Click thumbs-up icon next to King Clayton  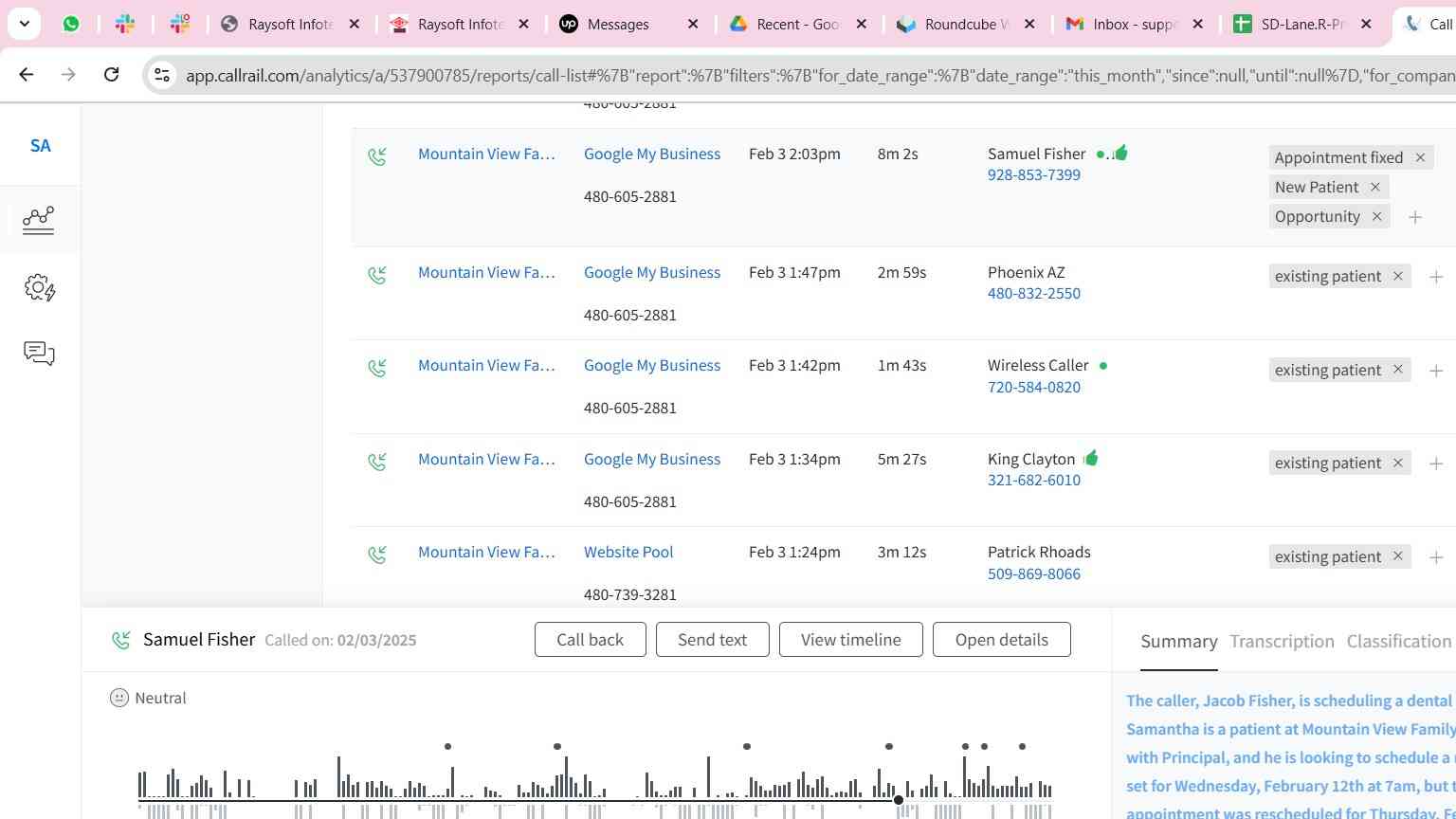click(1090, 458)
